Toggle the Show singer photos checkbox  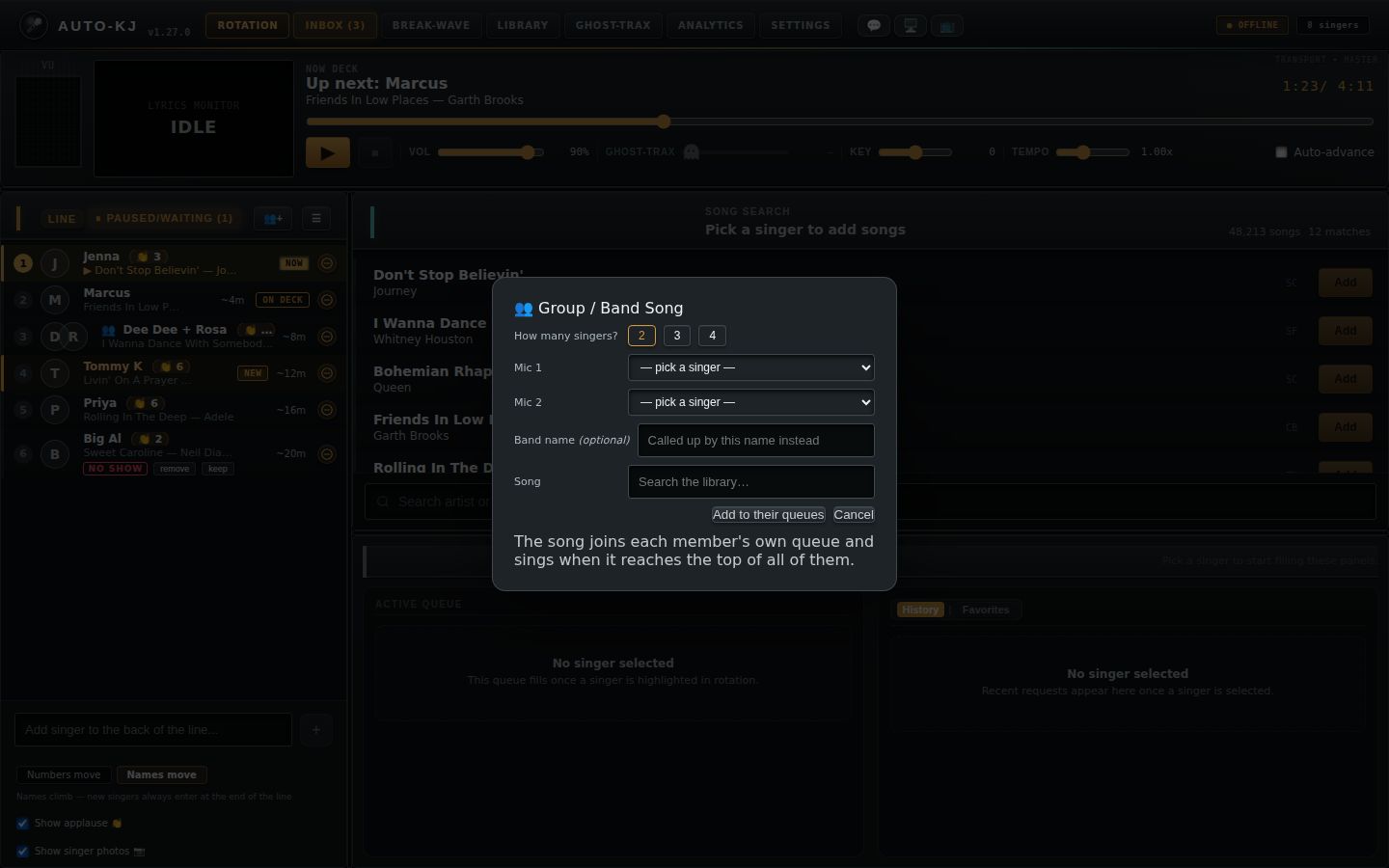click(22, 852)
